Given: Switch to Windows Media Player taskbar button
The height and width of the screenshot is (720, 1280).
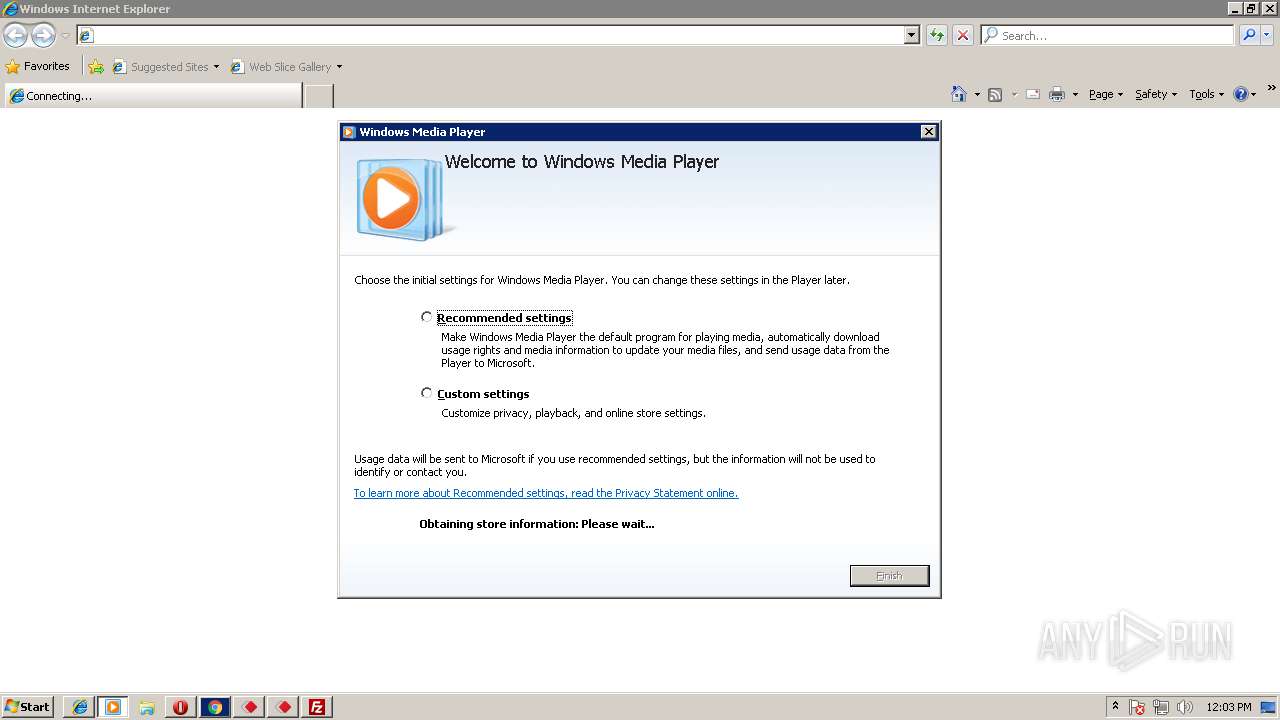Looking at the screenshot, I should [112, 707].
